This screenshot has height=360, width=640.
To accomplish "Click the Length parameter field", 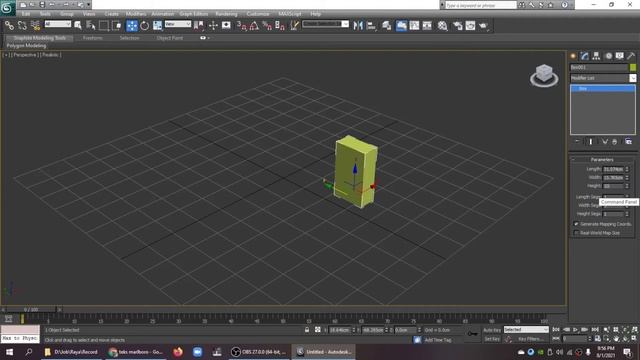I will pyautogui.click(x=613, y=169).
